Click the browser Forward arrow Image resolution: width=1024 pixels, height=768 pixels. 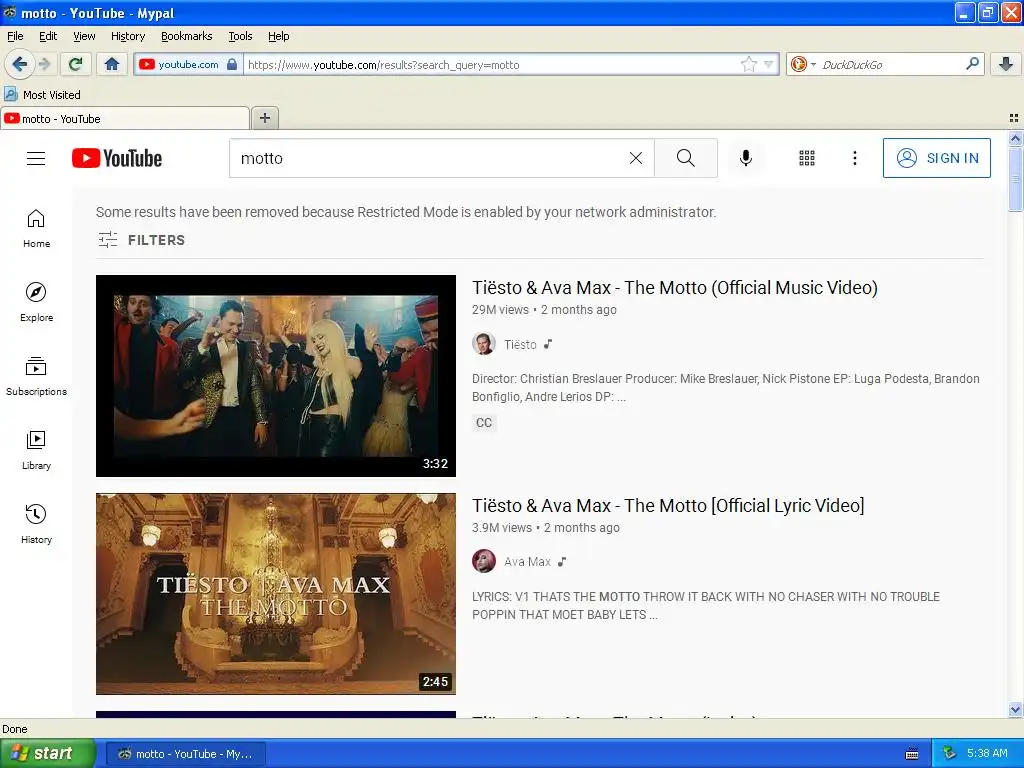pos(44,64)
